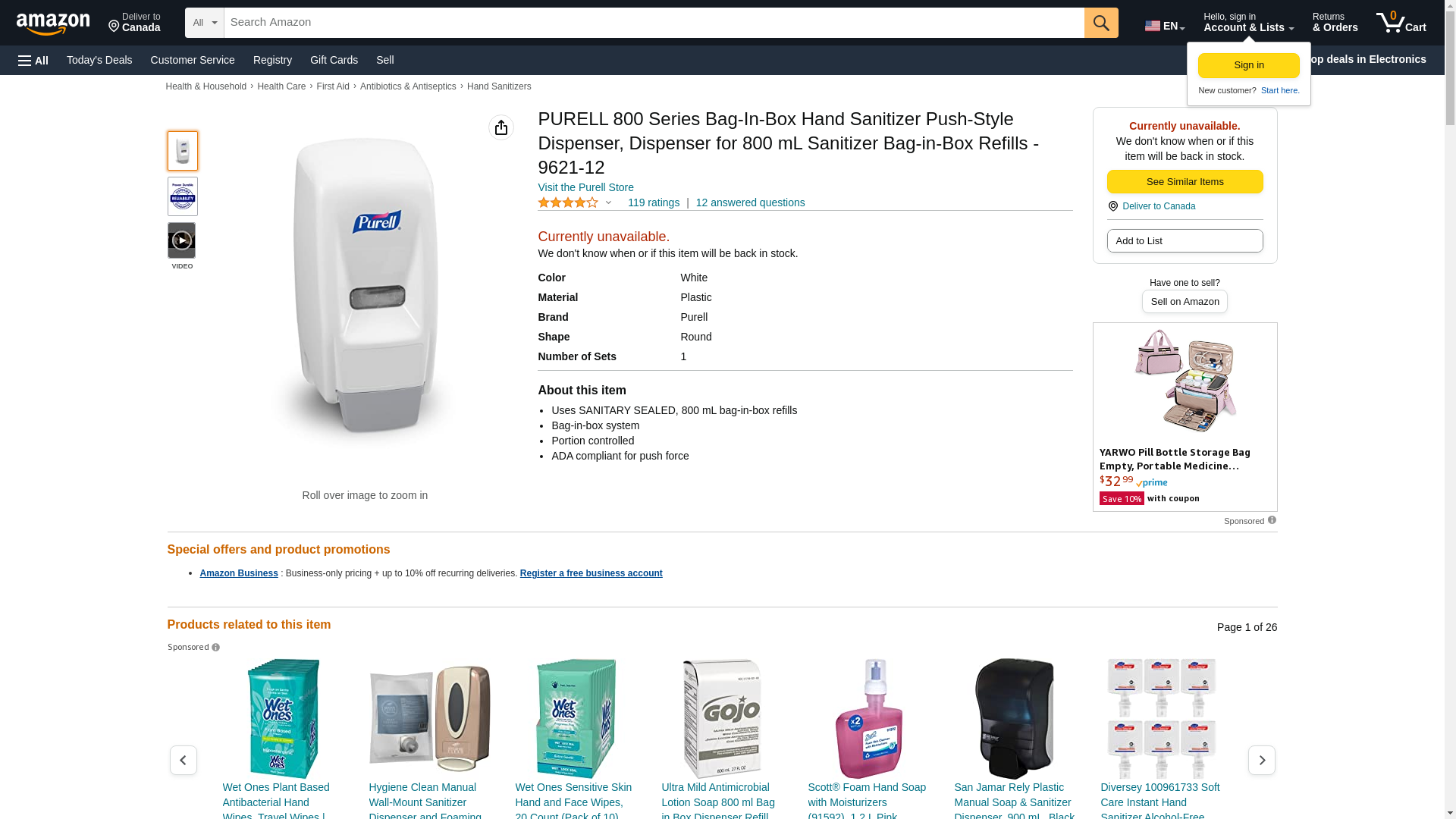Open Today's Deals in navigation bar

99,60
